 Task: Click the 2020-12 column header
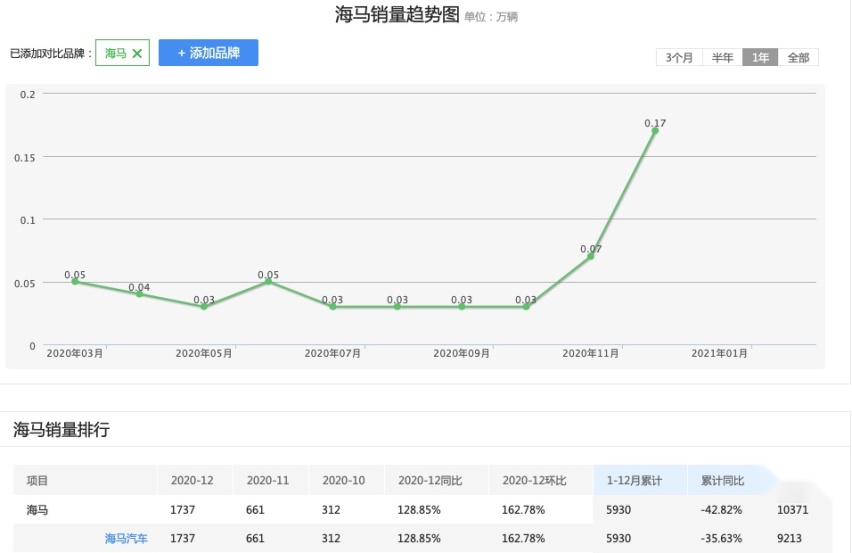coord(195,480)
